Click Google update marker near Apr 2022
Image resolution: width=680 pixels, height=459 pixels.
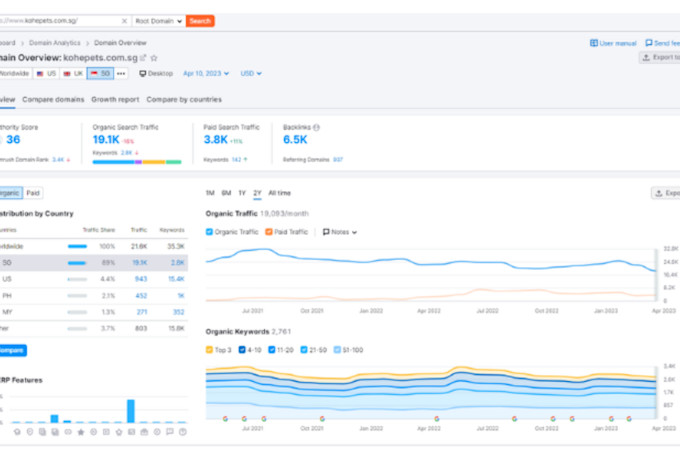437,419
